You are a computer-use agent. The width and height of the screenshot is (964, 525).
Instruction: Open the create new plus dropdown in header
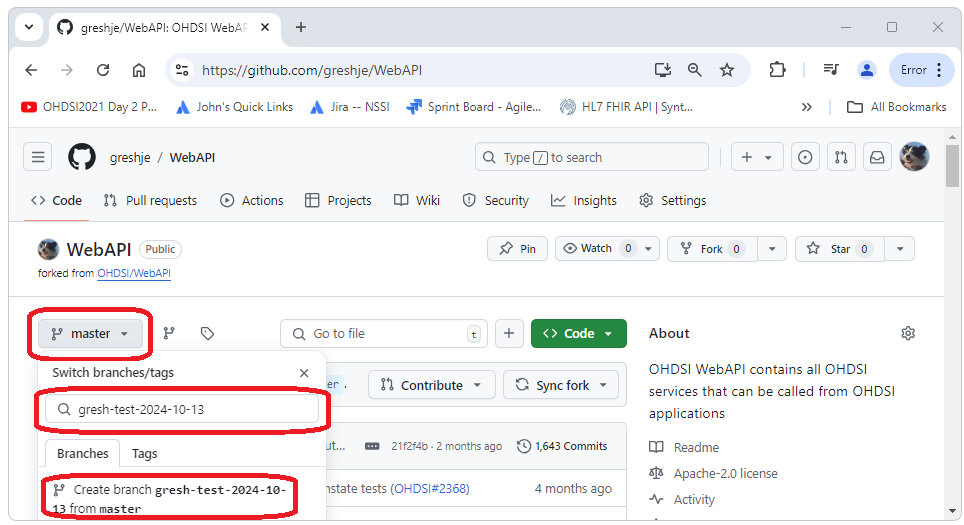(757, 157)
